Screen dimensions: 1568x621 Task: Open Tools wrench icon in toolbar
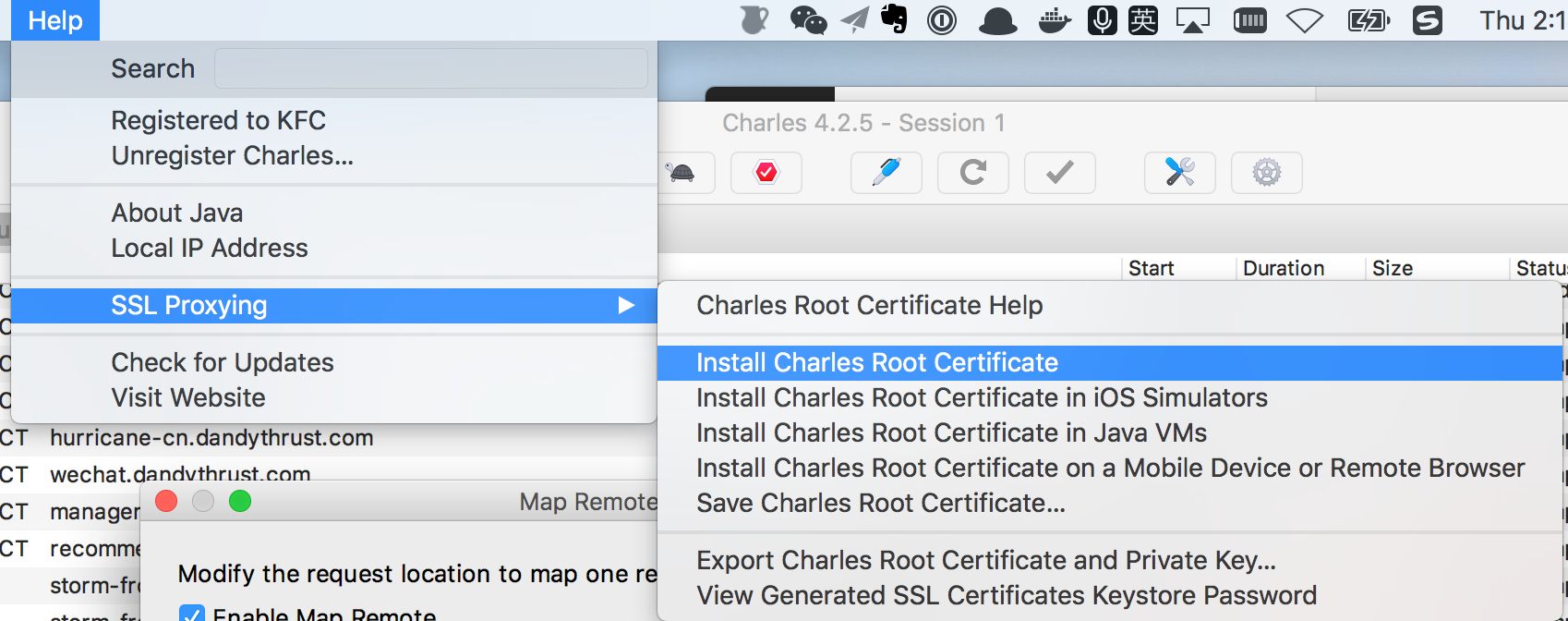click(x=1180, y=173)
